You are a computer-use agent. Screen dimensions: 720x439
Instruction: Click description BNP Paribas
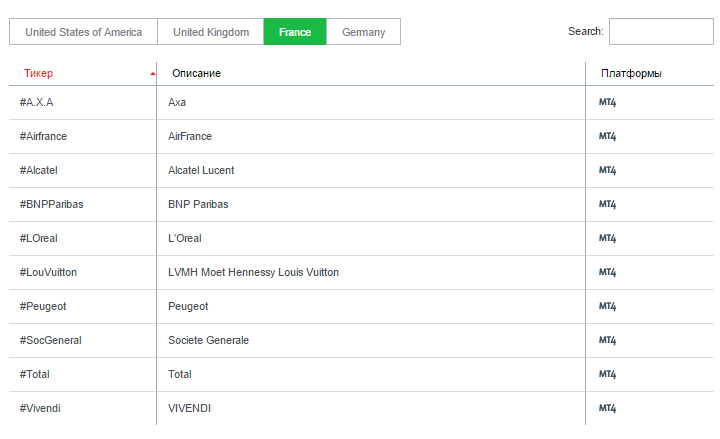coord(198,204)
